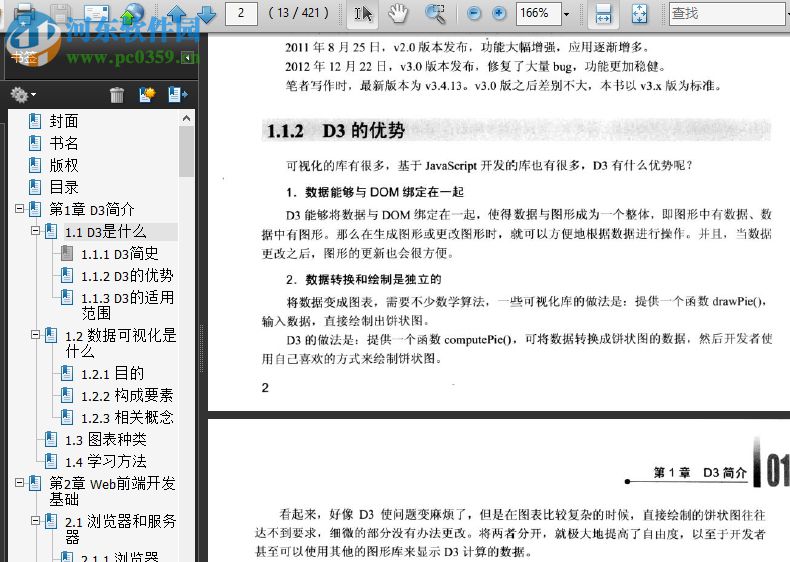Select the 2.1 浏览器和服务器 bookmark

(120, 529)
